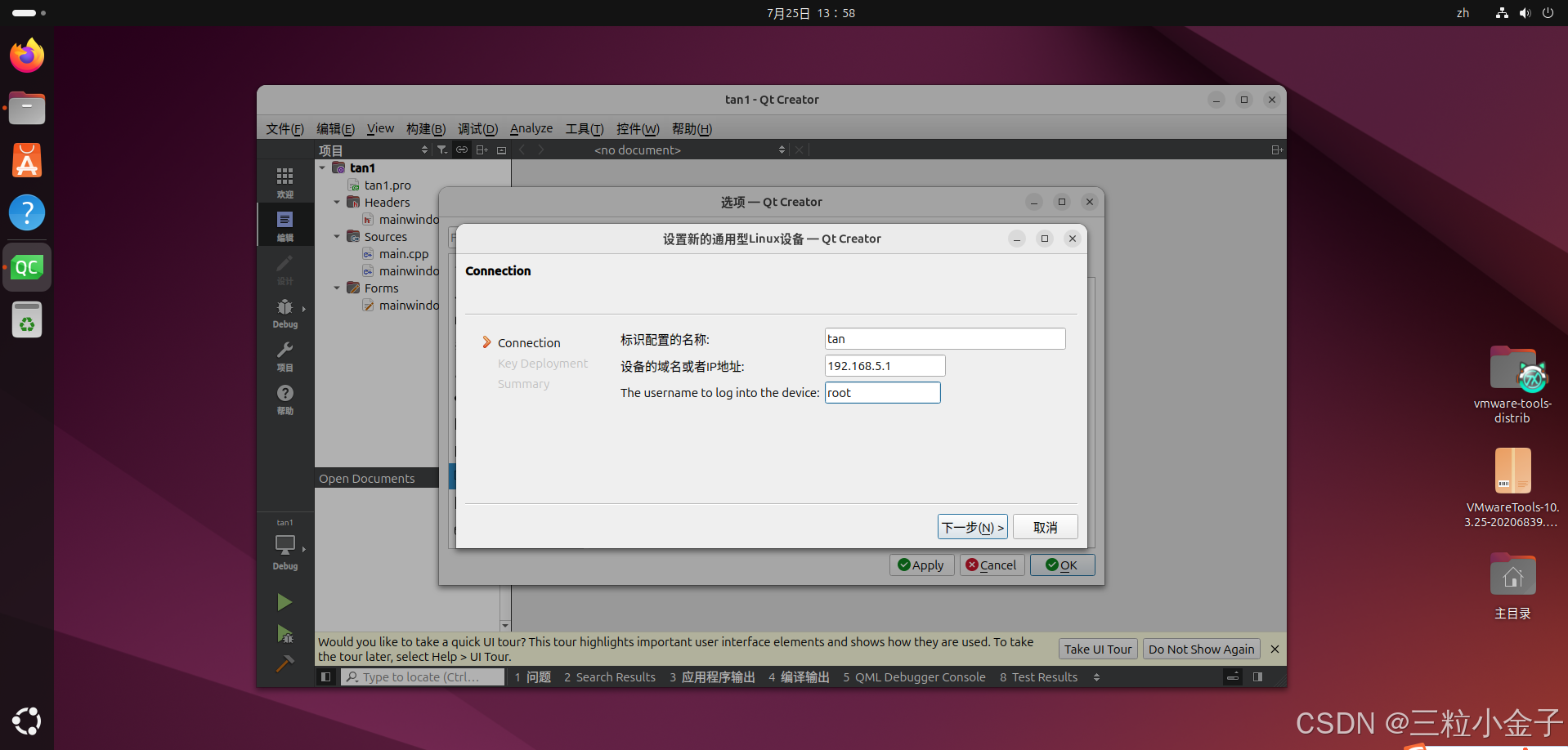
Task: Open the 编辑(E) menu
Action: [335, 128]
